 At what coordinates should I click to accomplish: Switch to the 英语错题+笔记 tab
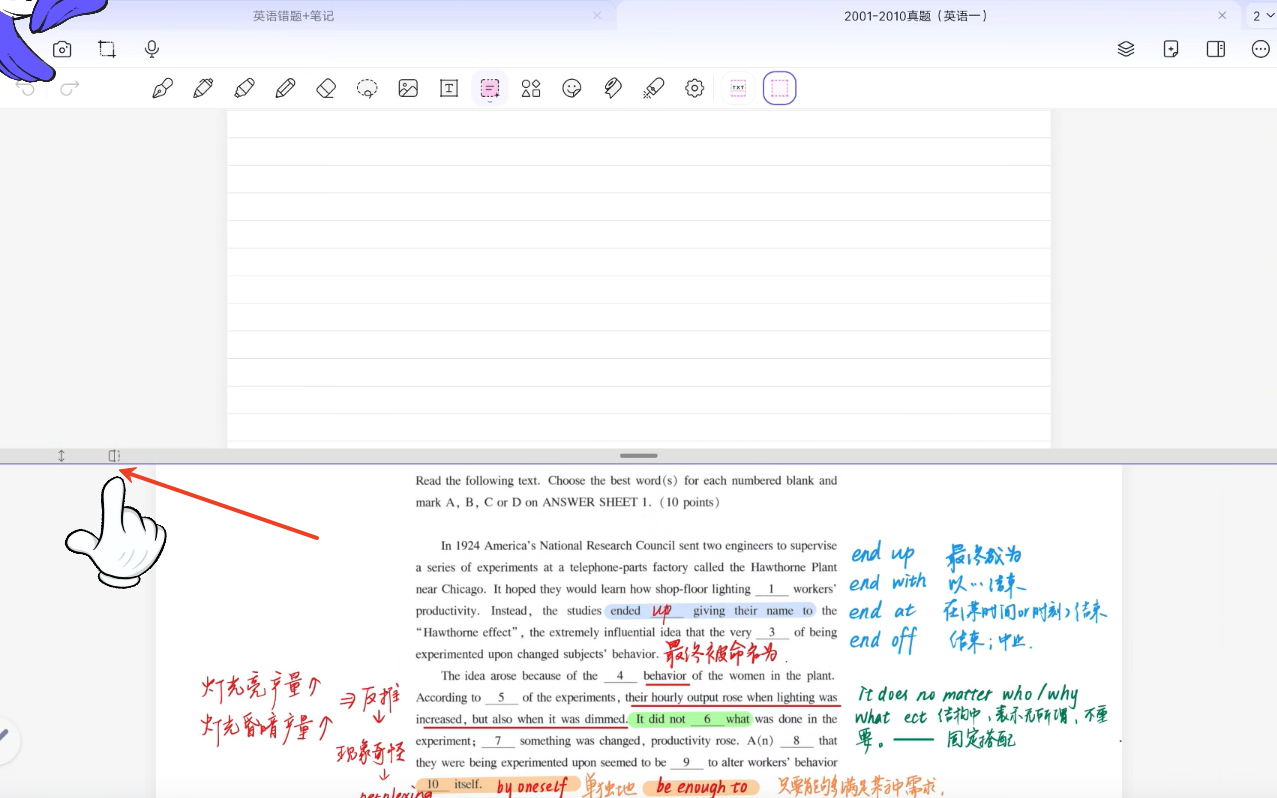click(294, 16)
